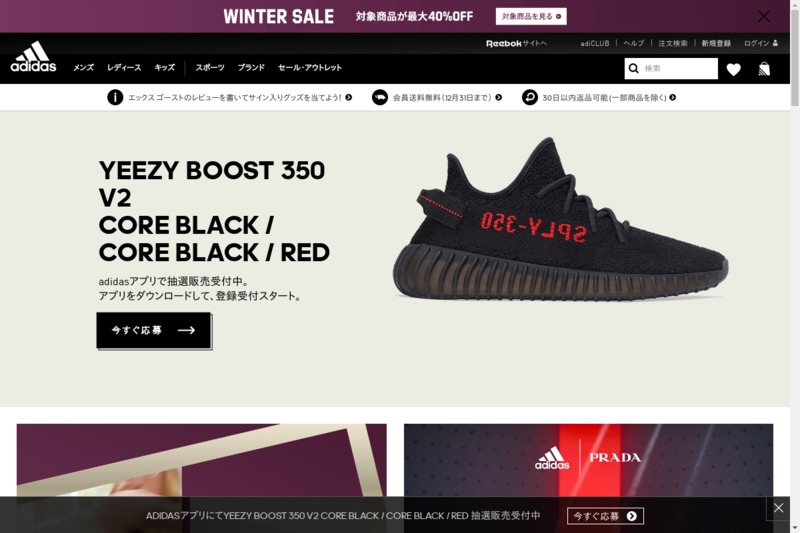This screenshot has width=800, height=533.
Task: Click the login person icon
Action: click(775, 43)
